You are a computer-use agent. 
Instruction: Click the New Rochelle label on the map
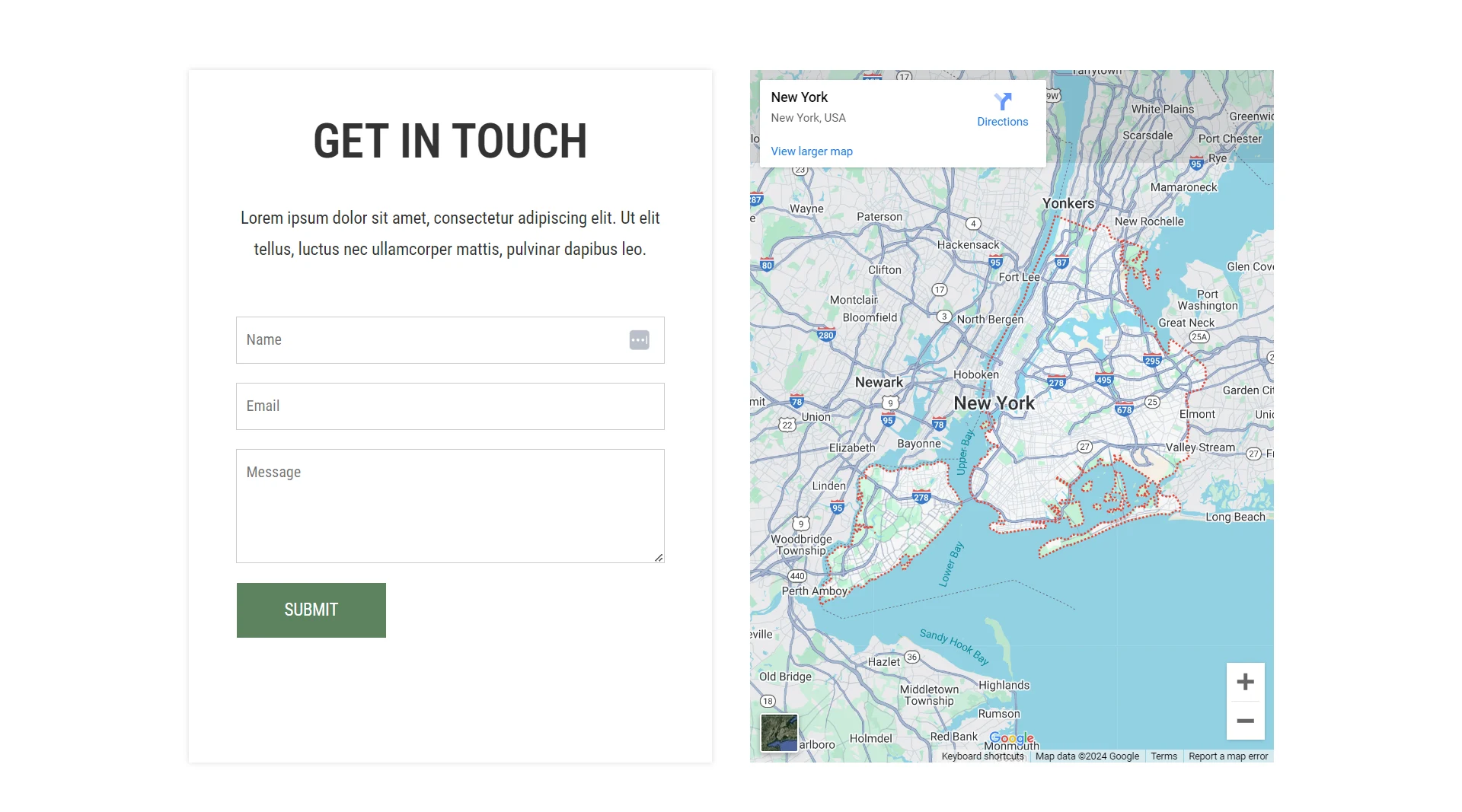pos(1149,221)
